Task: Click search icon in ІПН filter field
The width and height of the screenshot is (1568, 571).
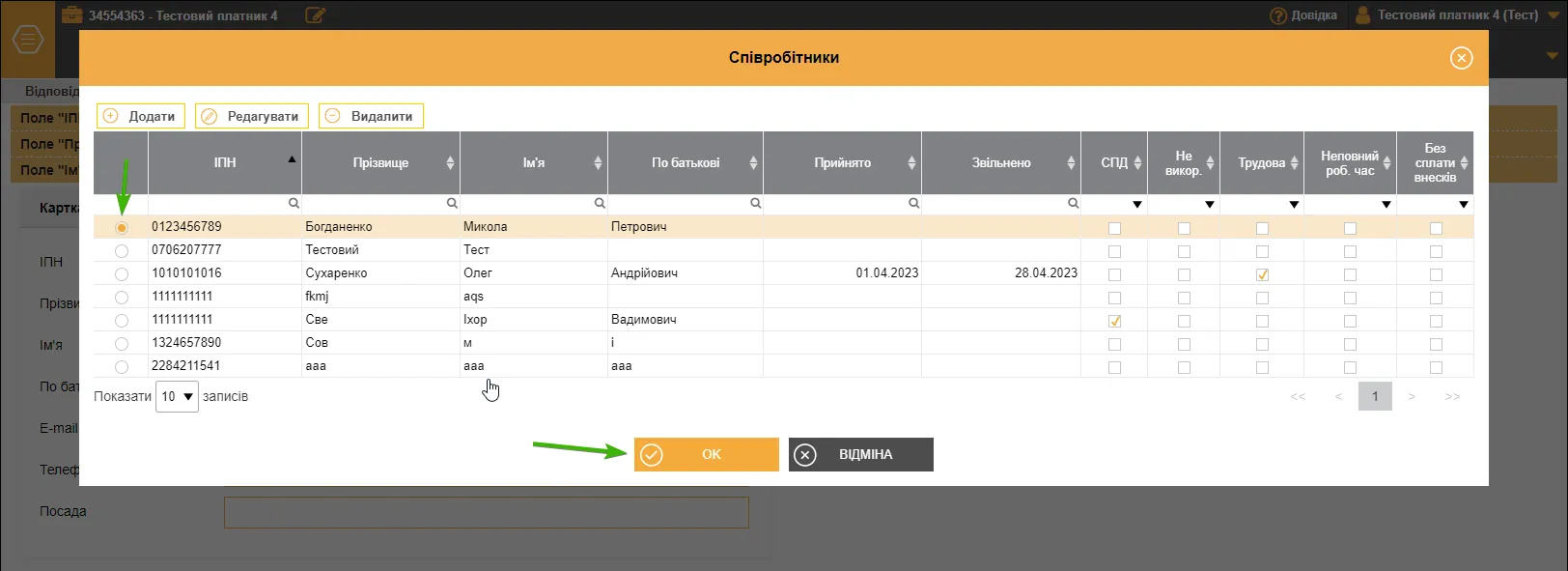Action: (x=294, y=204)
